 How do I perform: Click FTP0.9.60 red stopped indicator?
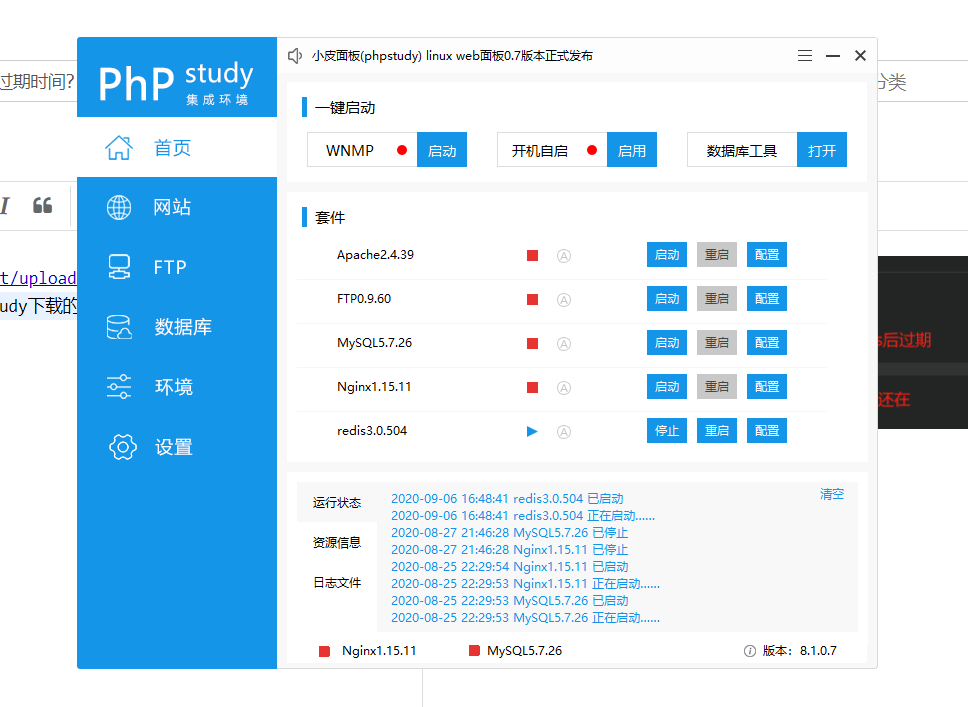tap(533, 299)
